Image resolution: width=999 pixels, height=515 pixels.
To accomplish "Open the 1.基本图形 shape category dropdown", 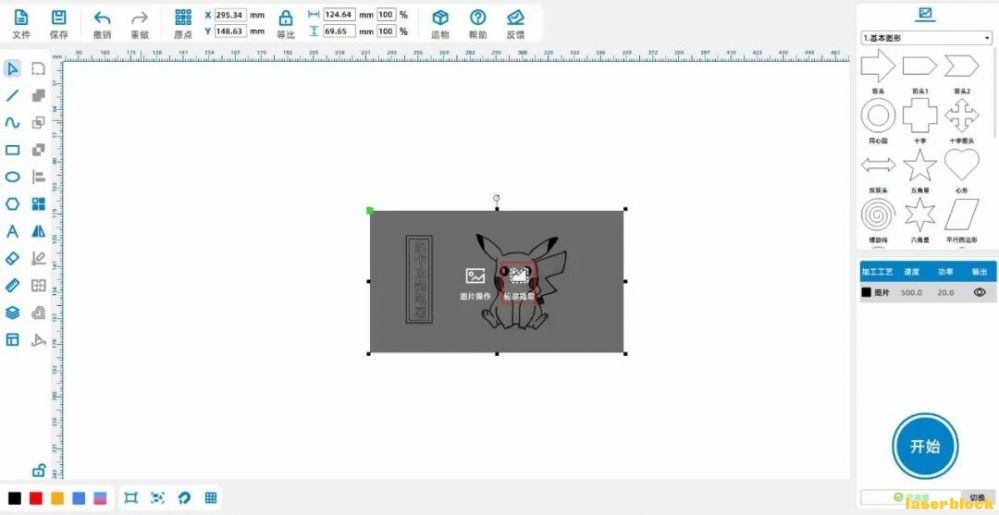I will (926, 38).
